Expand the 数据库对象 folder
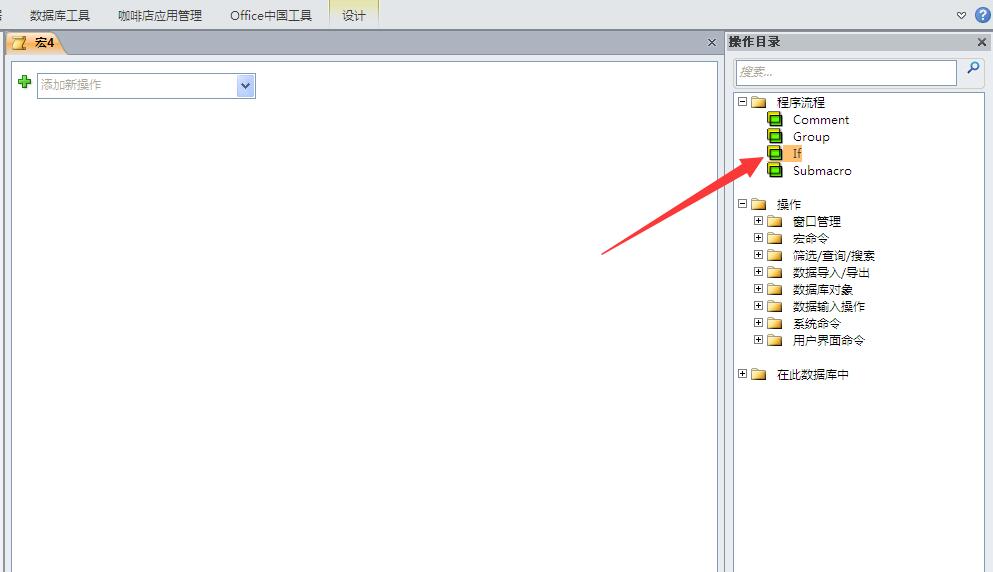The height and width of the screenshot is (572, 993). [x=758, y=289]
